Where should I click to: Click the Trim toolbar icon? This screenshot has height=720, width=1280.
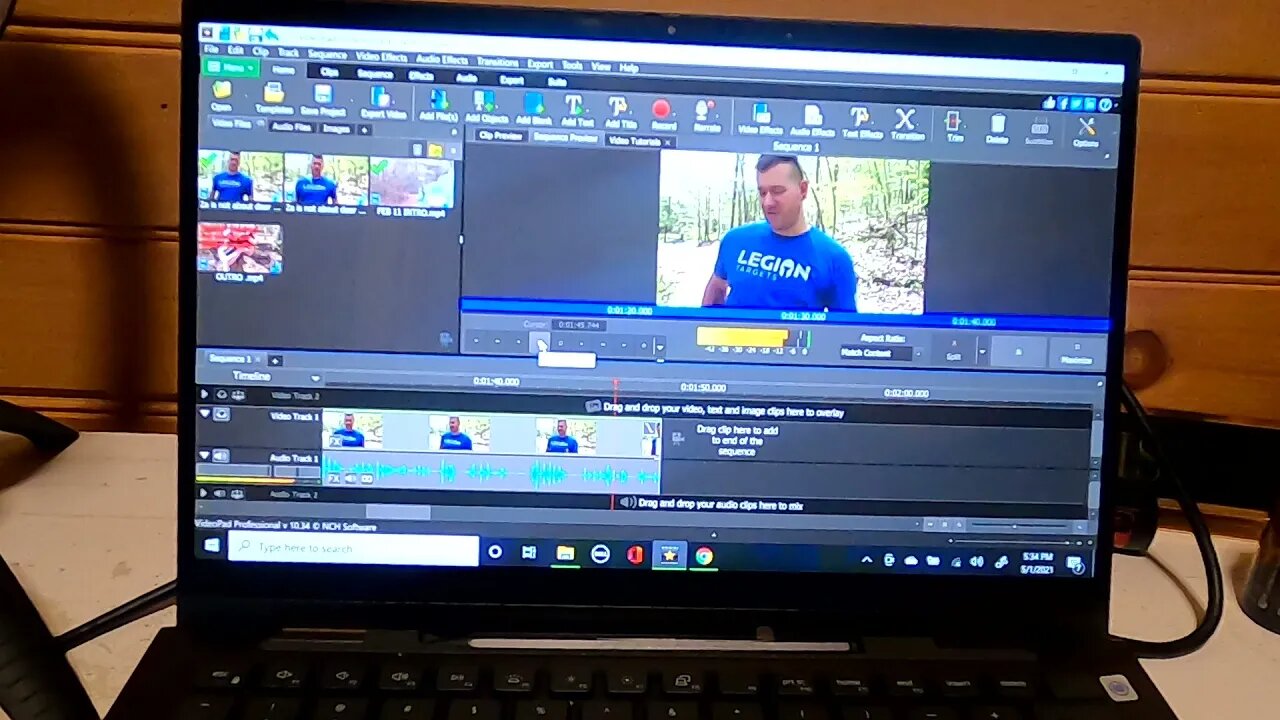(954, 125)
